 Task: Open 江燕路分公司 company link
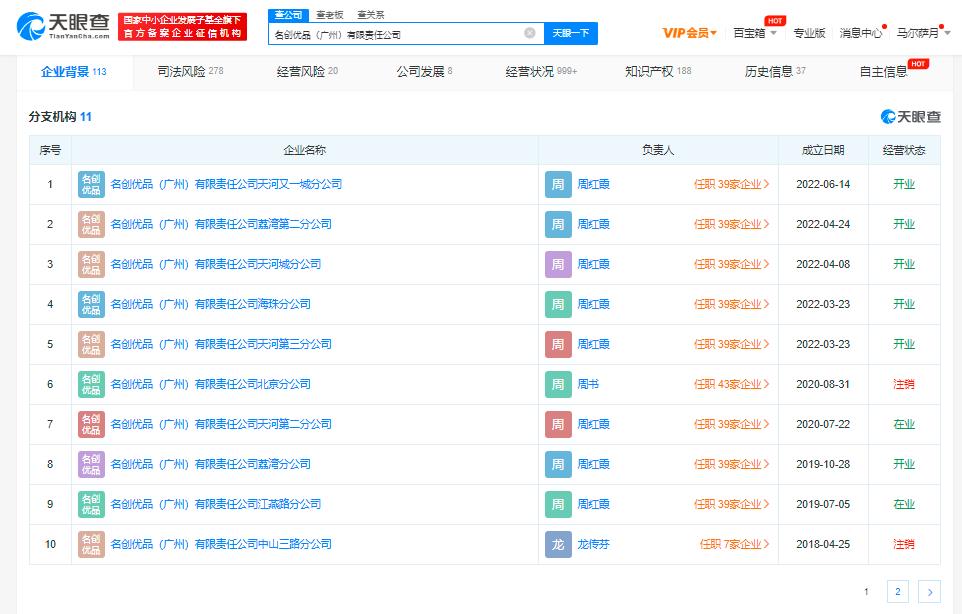click(x=216, y=504)
